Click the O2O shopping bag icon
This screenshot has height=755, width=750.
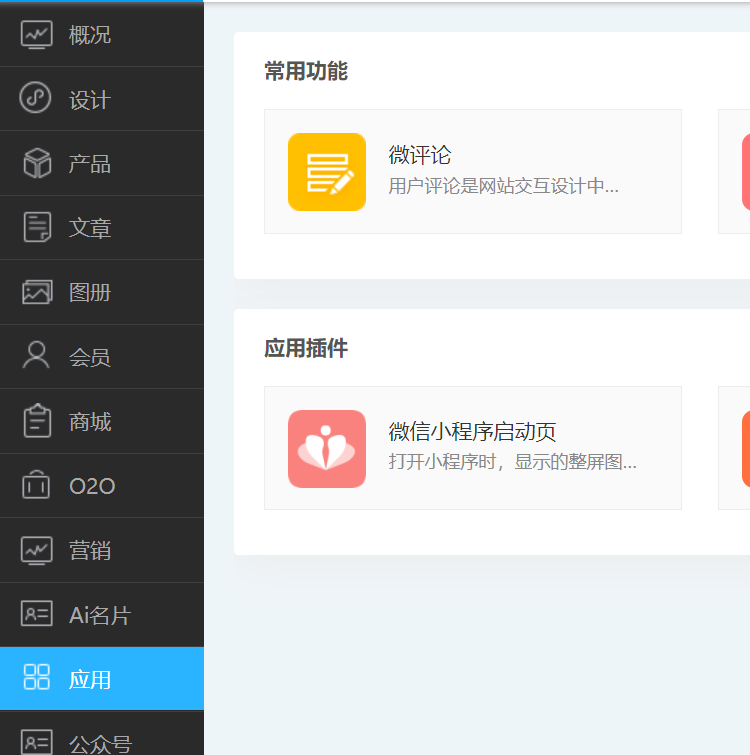point(36,484)
